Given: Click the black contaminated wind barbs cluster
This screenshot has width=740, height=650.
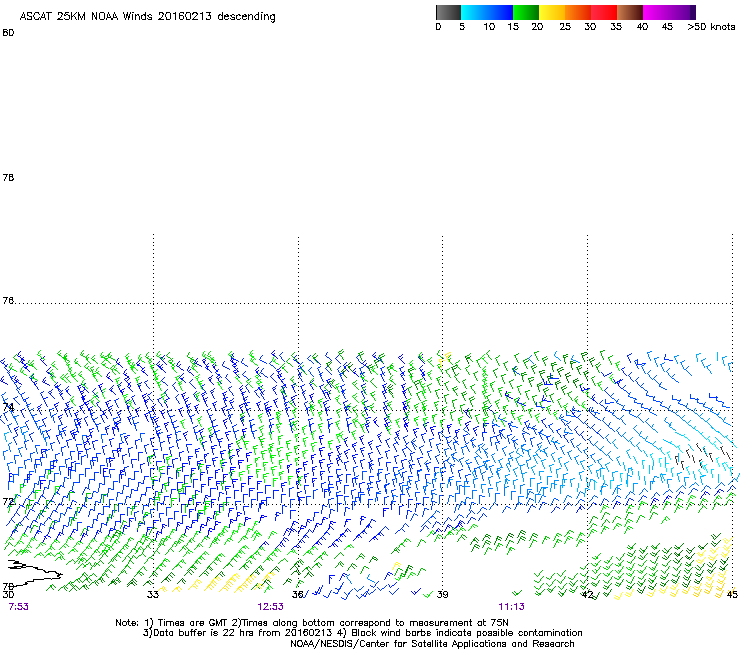Looking at the screenshot, I should [x=703, y=457].
